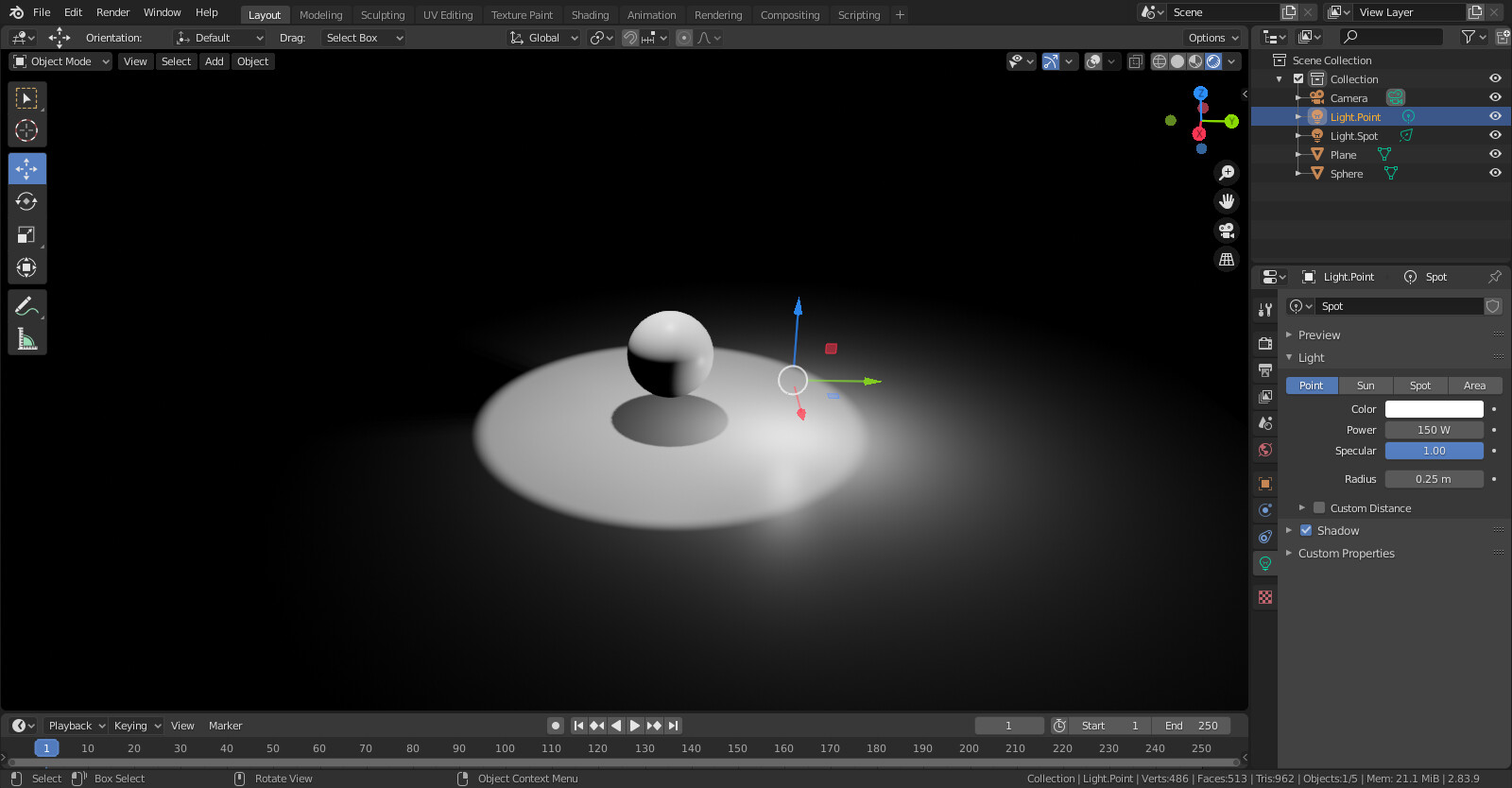The width and height of the screenshot is (1512, 788).
Task: Disable the Shadow checkbox
Action: (1306, 530)
